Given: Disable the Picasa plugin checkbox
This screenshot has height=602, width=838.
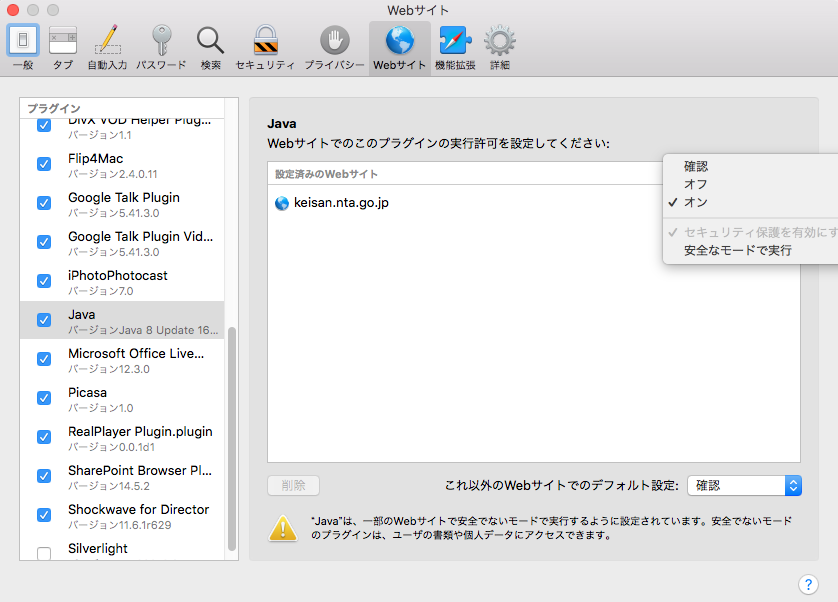Looking at the screenshot, I should point(43,398).
